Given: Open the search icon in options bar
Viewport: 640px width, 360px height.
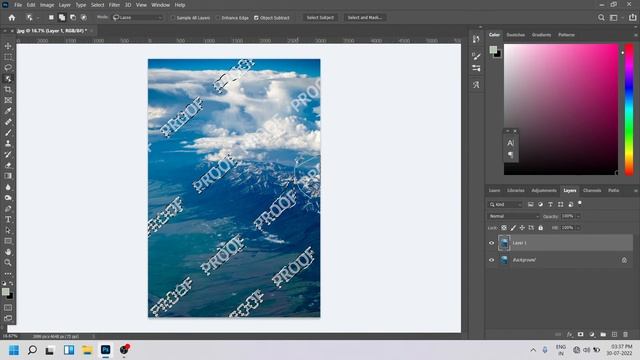Looking at the screenshot, I should click(x=601, y=18).
